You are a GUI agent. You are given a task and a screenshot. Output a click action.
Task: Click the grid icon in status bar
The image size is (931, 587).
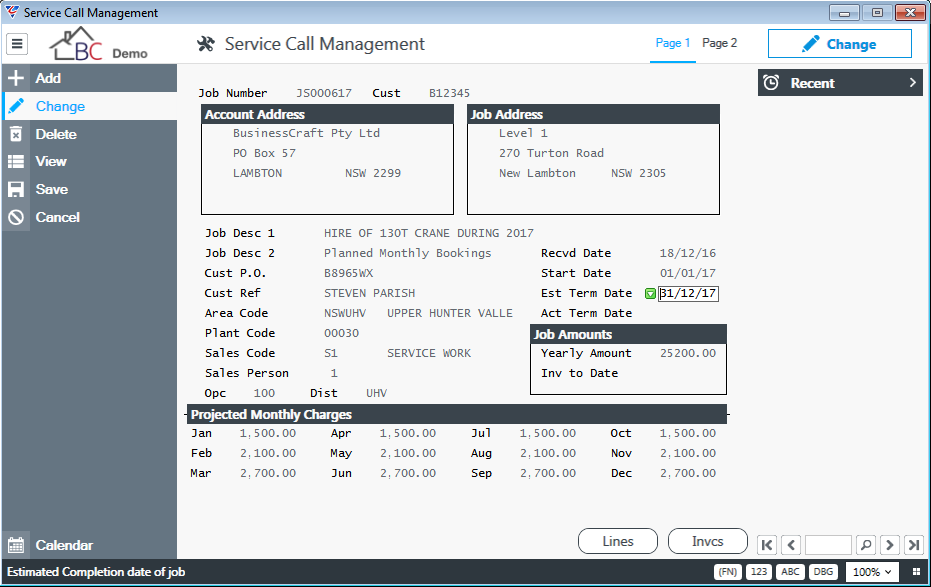[x=916, y=572]
